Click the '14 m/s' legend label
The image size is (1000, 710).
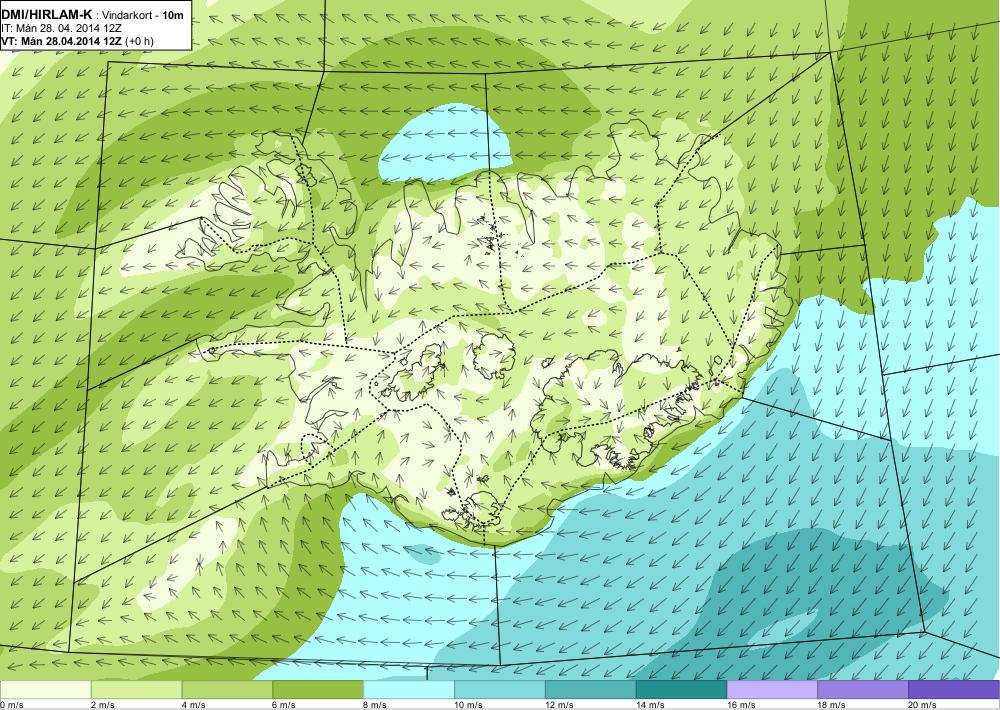pos(650,705)
